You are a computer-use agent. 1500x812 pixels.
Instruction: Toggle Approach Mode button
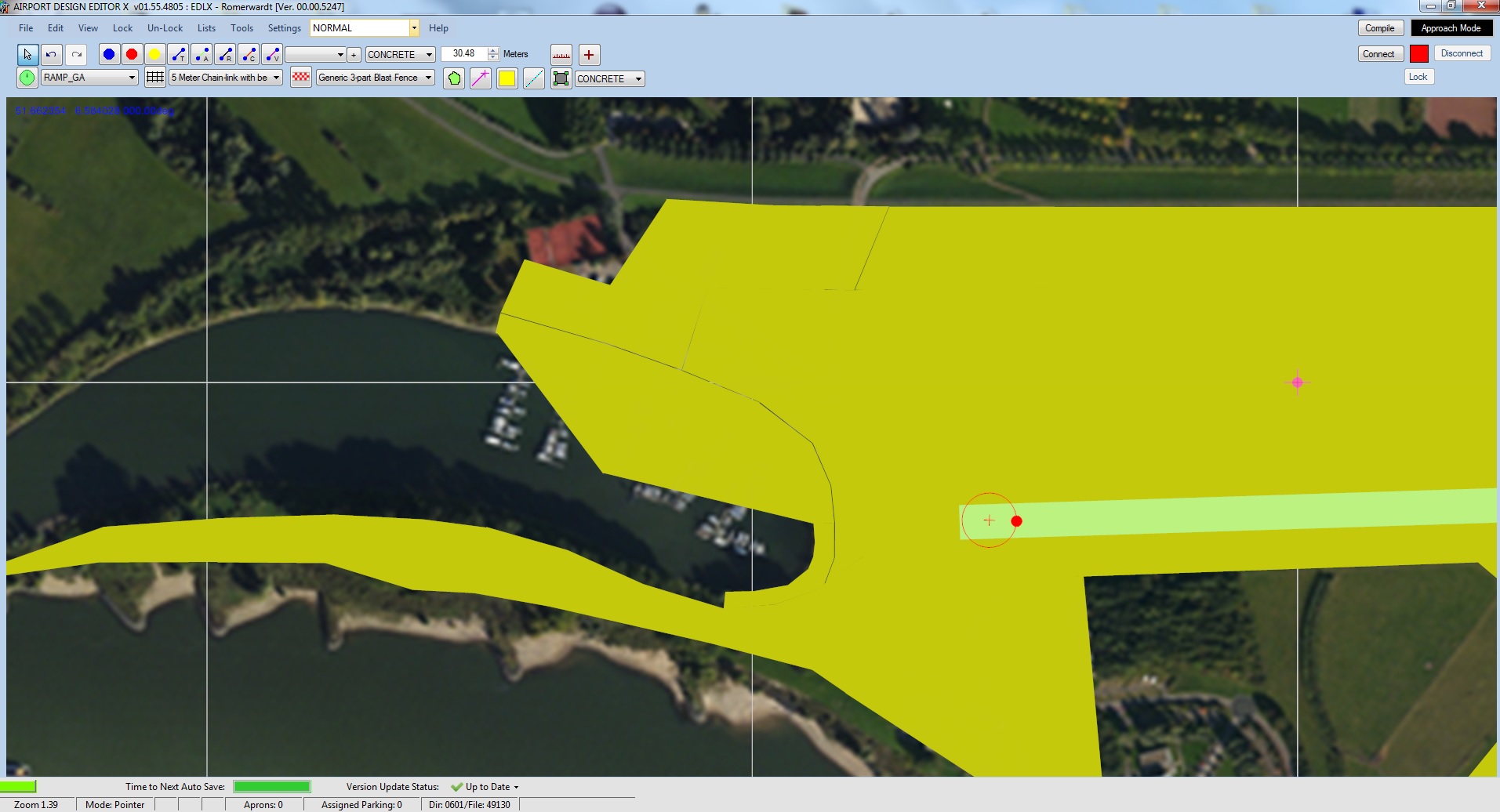tap(1451, 27)
